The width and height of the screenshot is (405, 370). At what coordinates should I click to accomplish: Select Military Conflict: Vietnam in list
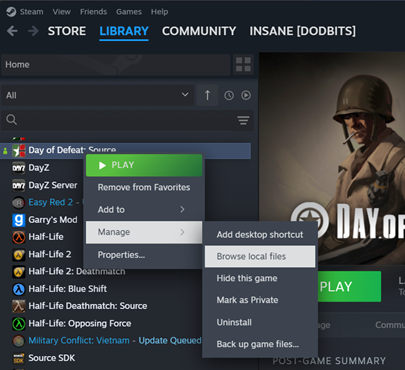(79, 340)
